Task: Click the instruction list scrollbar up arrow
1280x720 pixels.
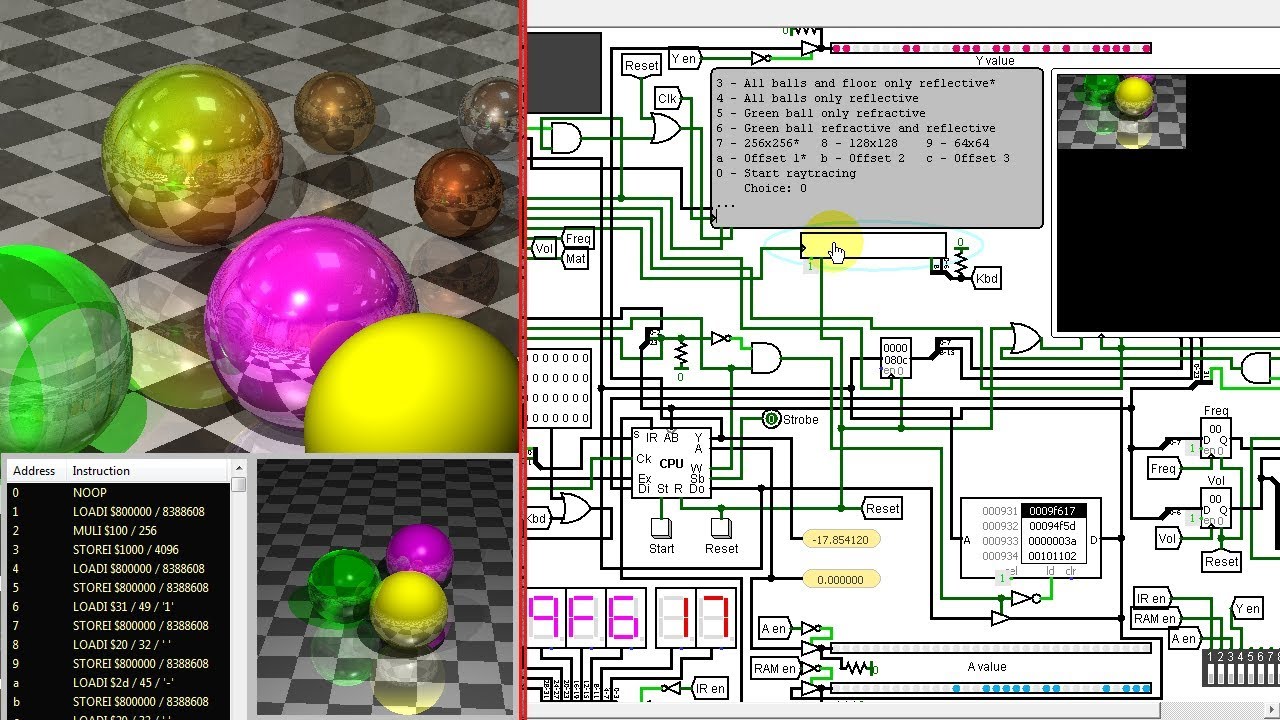Action: pyautogui.click(x=238, y=469)
